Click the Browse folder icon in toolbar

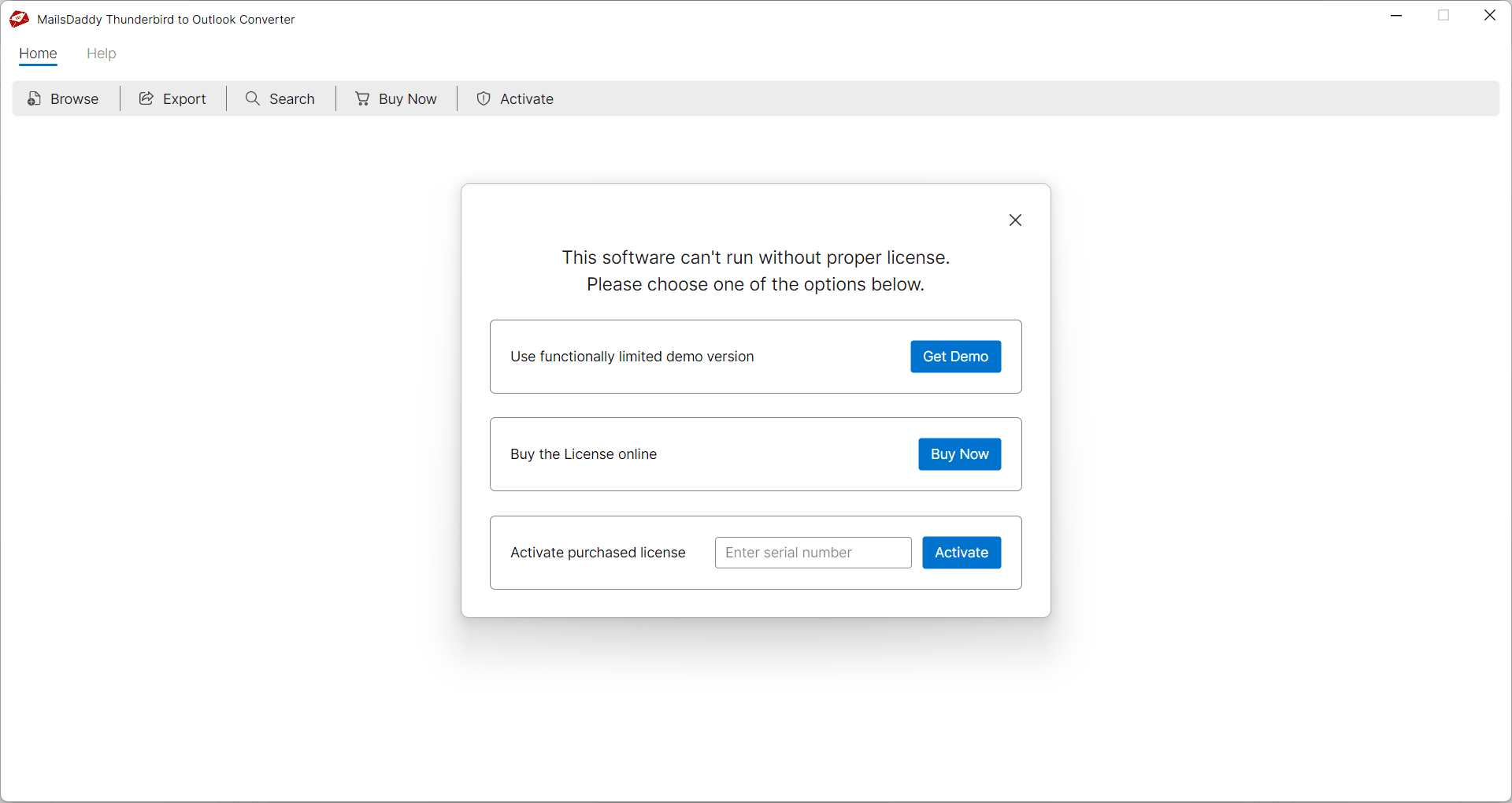click(34, 98)
